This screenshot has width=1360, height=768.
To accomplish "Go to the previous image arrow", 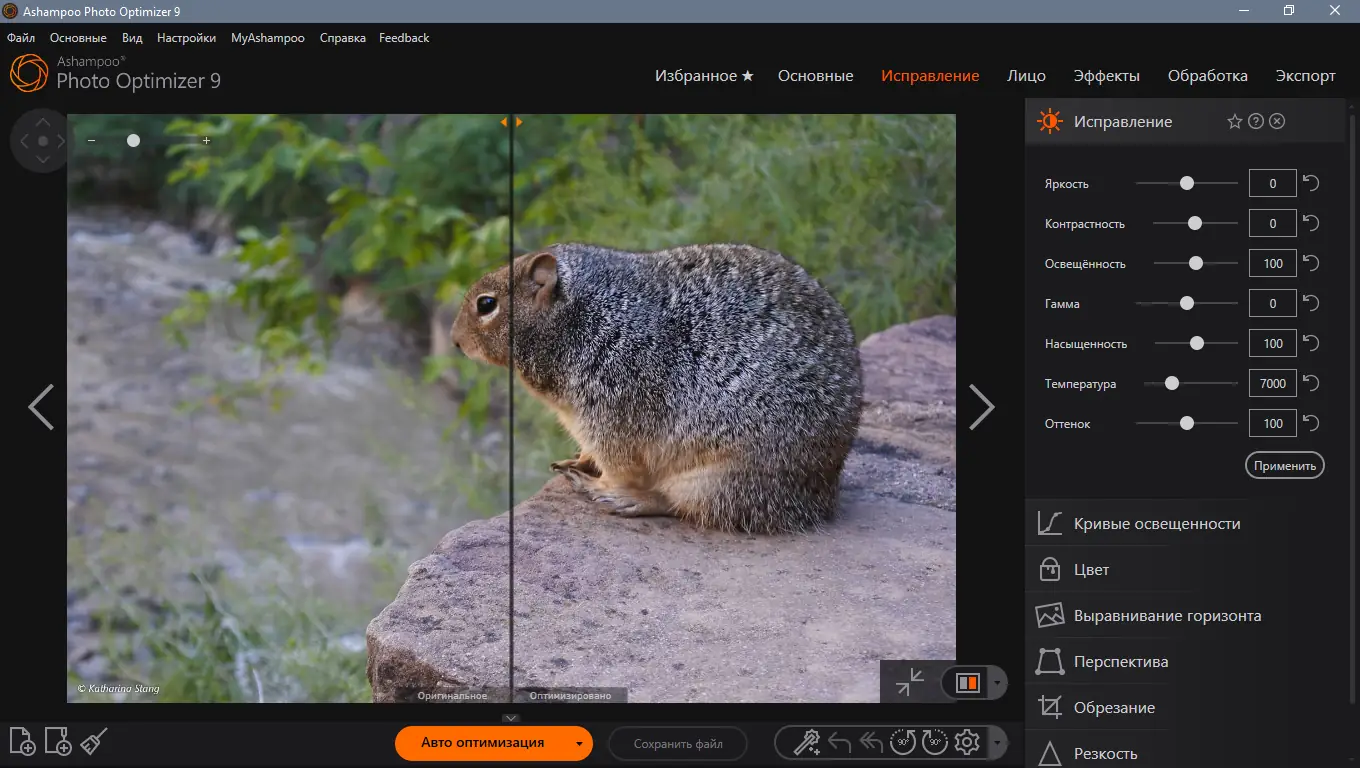I will click(x=41, y=407).
